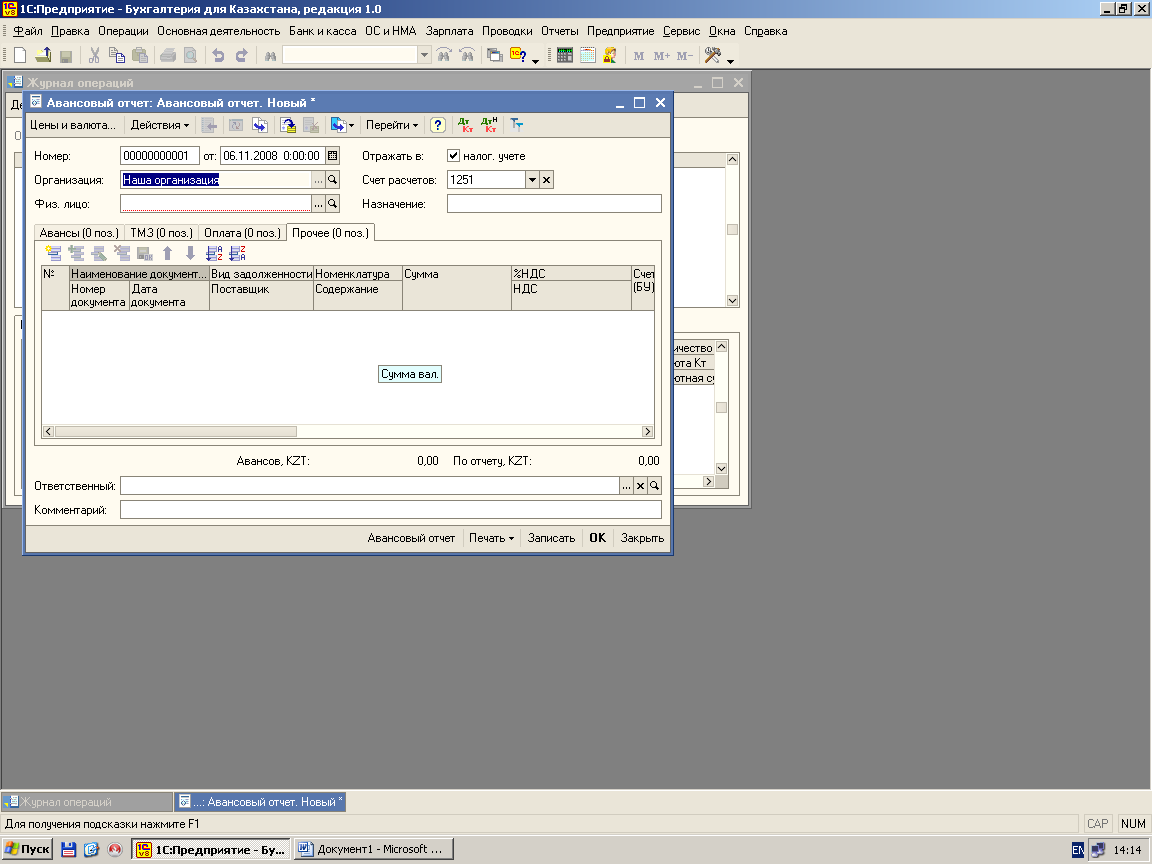Click the move row up arrow icon

pos(168,253)
